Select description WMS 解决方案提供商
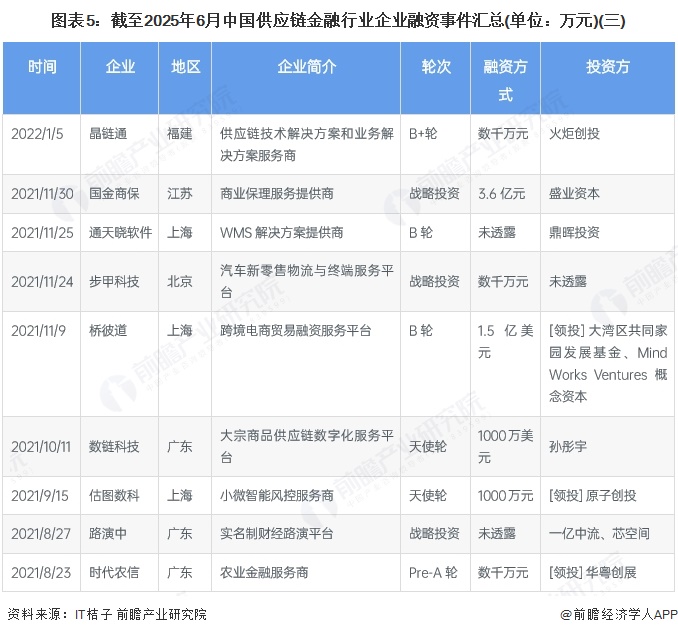Image resolution: width=678 pixels, height=635 pixels. [x=281, y=233]
